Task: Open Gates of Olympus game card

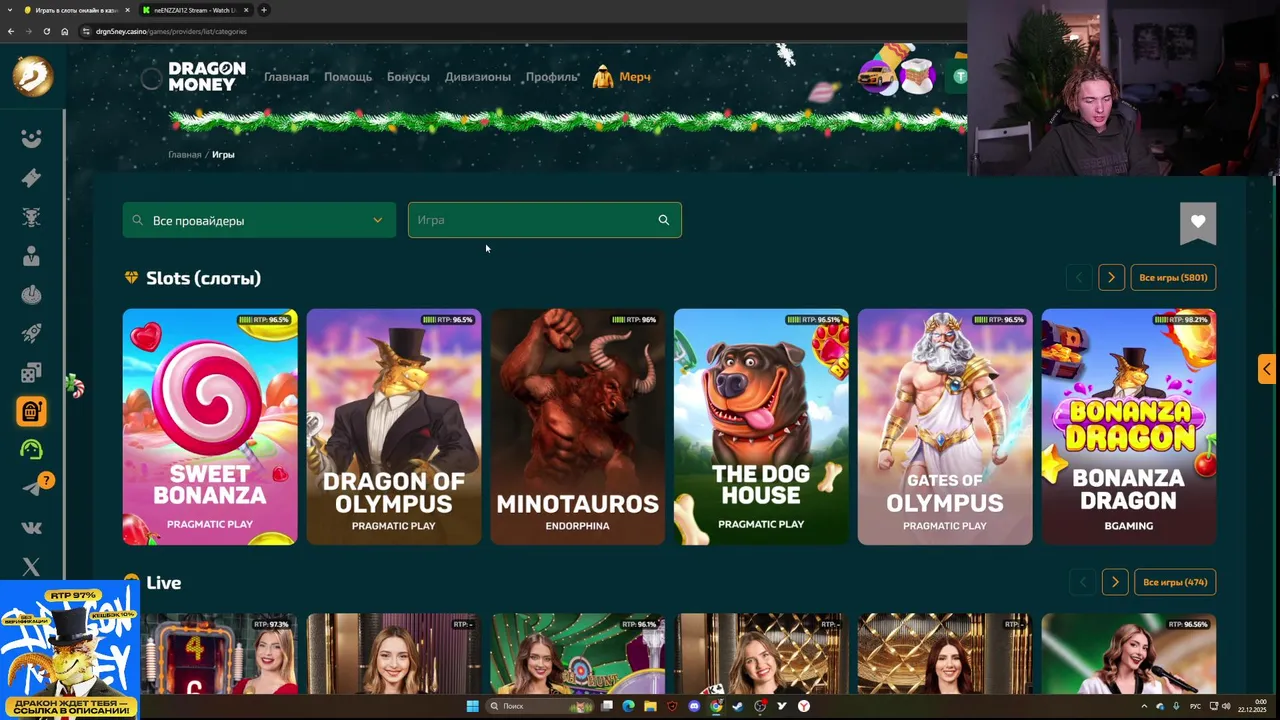Action: pos(945,427)
